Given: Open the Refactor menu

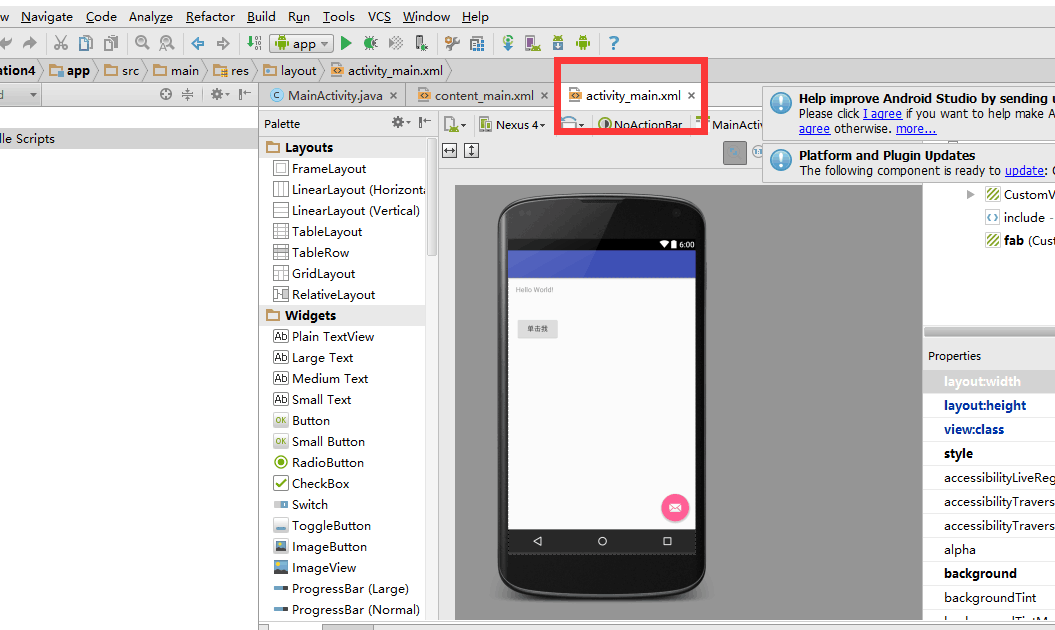Looking at the screenshot, I should [x=211, y=17].
